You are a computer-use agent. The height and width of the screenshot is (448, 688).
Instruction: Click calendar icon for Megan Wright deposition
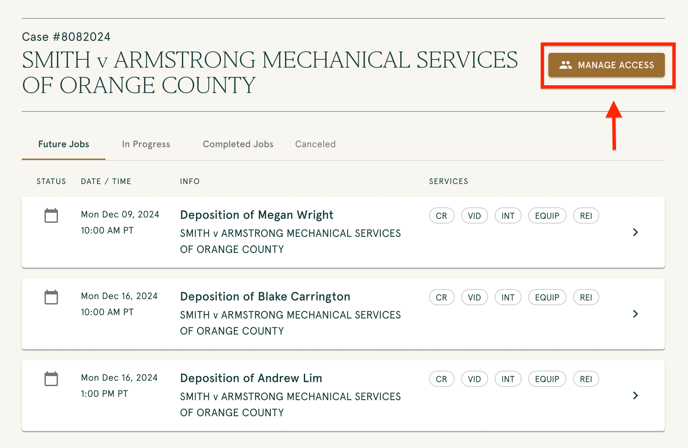click(51, 216)
